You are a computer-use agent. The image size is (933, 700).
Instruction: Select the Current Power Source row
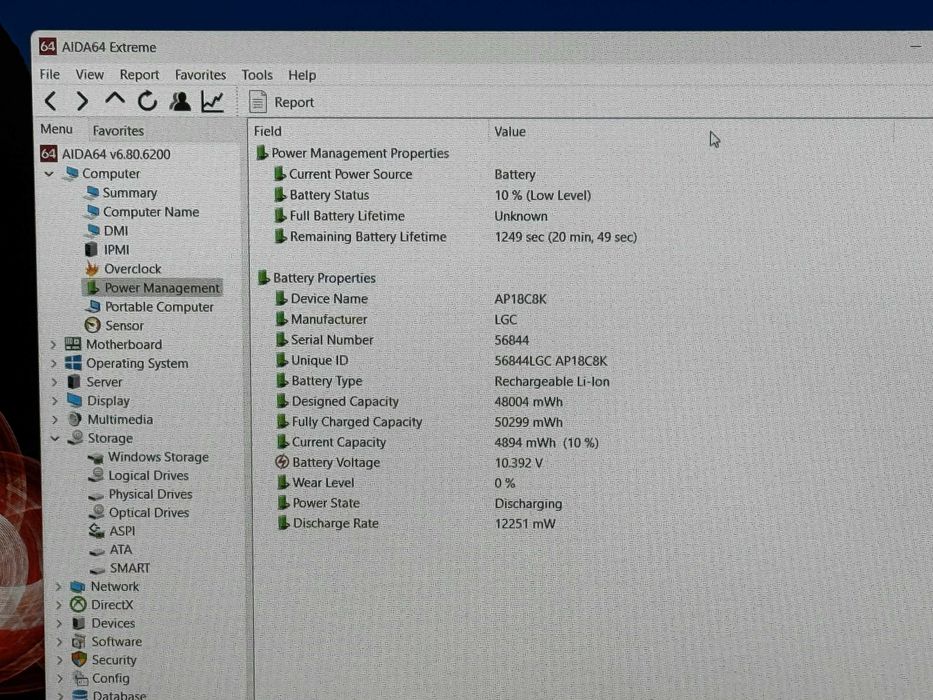click(405, 174)
